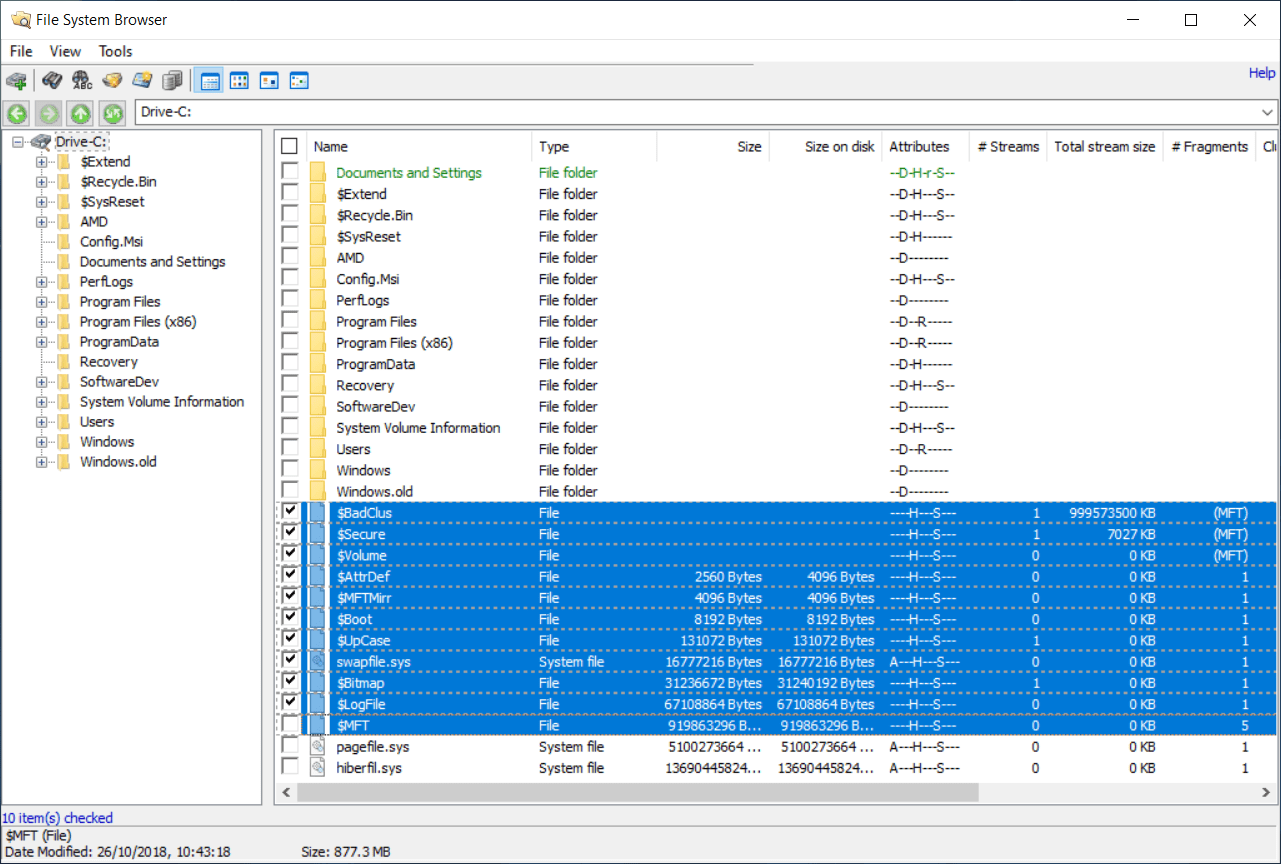This screenshot has width=1281, height=864.
Task: Start a text search with the ABC binoculars icon
Action: click(x=81, y=80)
